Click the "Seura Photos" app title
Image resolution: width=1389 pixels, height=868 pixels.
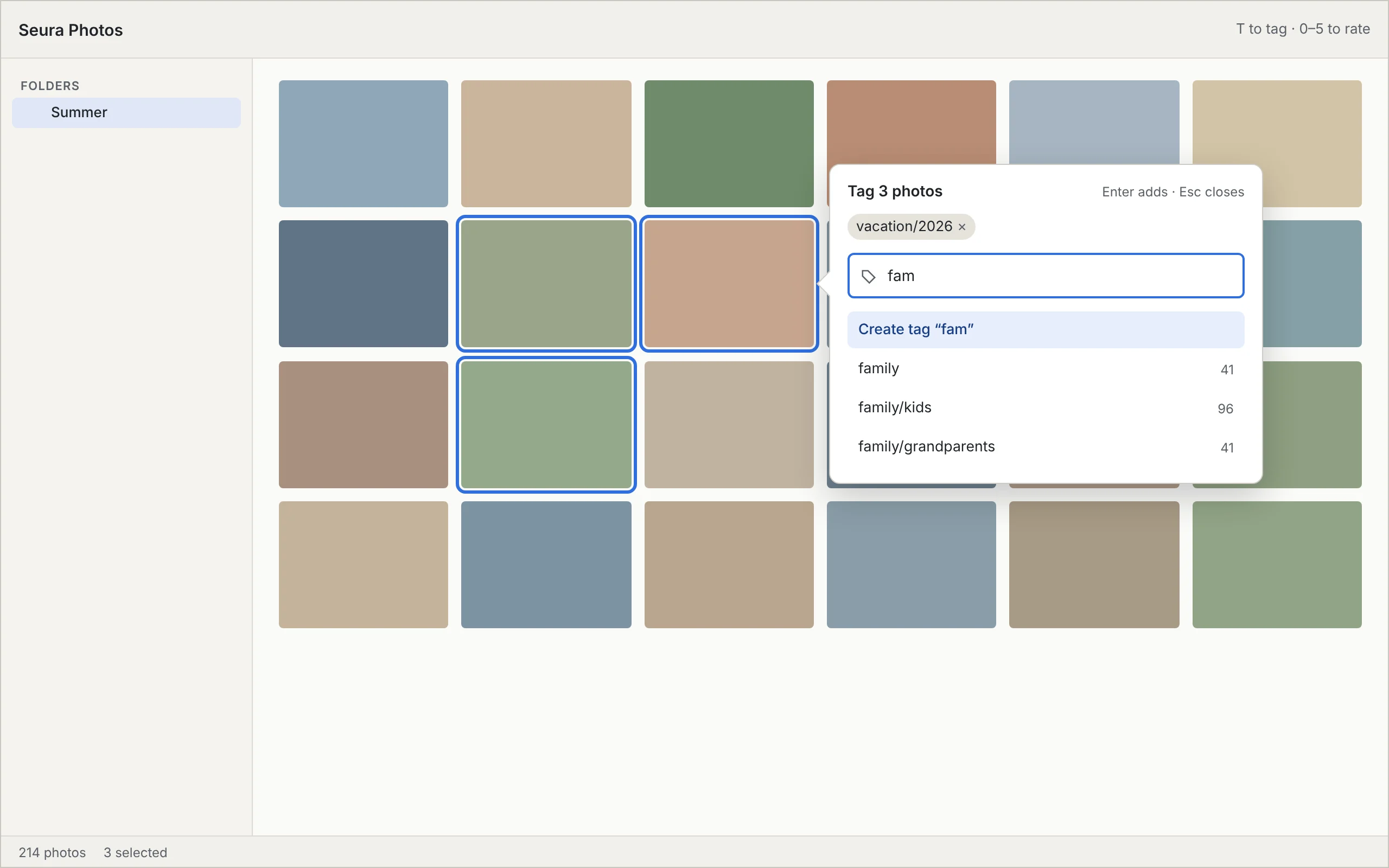71,30
